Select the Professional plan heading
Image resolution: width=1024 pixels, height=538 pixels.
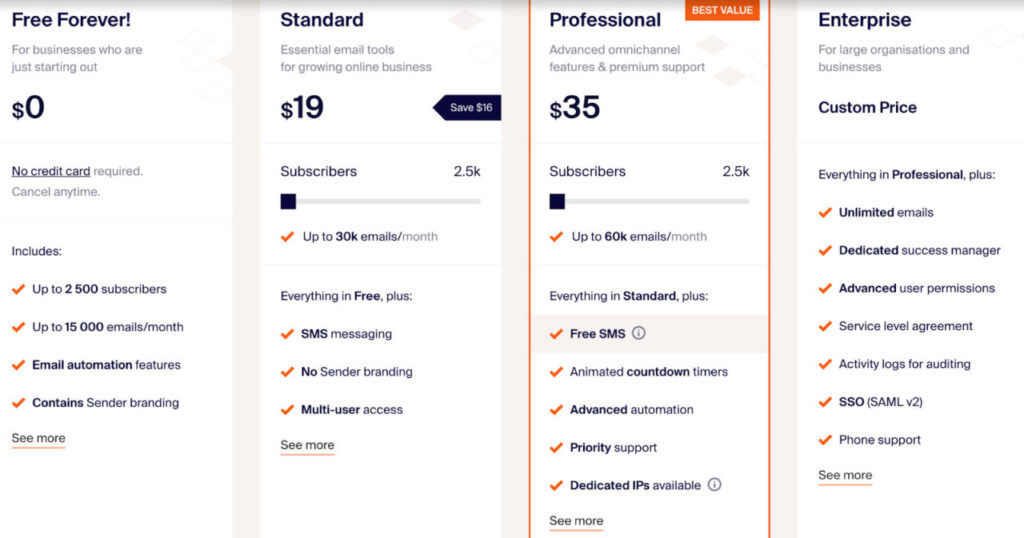pos(605,20)
